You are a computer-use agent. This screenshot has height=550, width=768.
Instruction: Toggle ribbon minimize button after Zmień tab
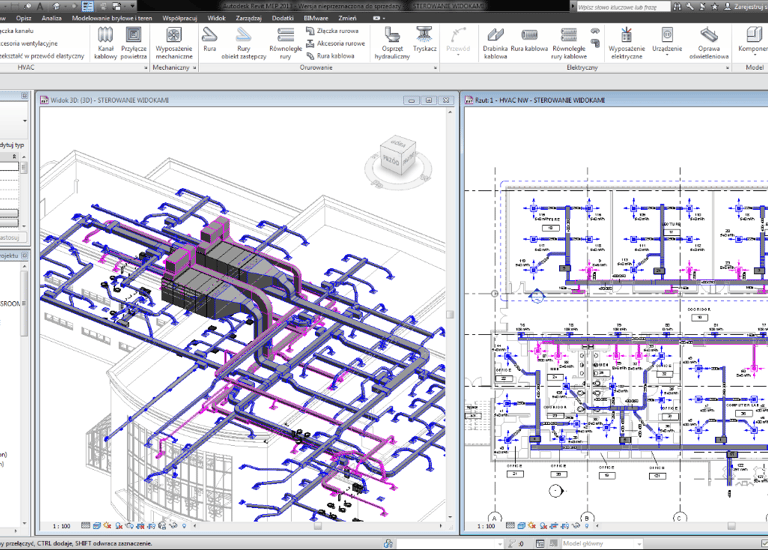pos(378,18)
